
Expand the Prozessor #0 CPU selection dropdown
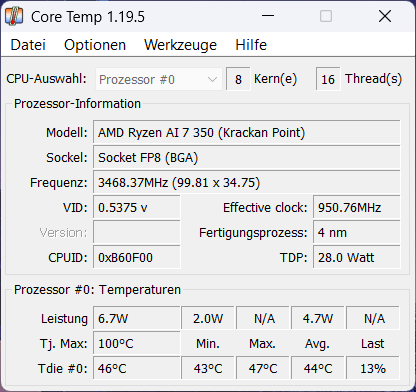(159, 79)
